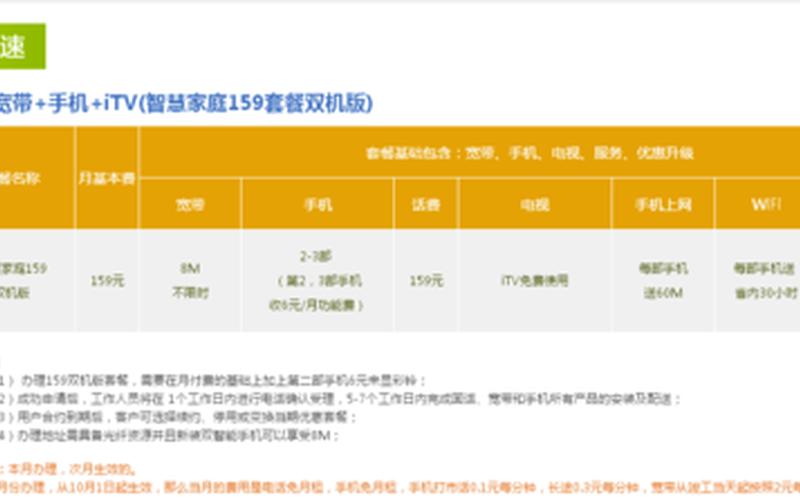Viewport: 800px width, 500px height.
Task: Select the '月基本费' column header
Action: [107, 178]
